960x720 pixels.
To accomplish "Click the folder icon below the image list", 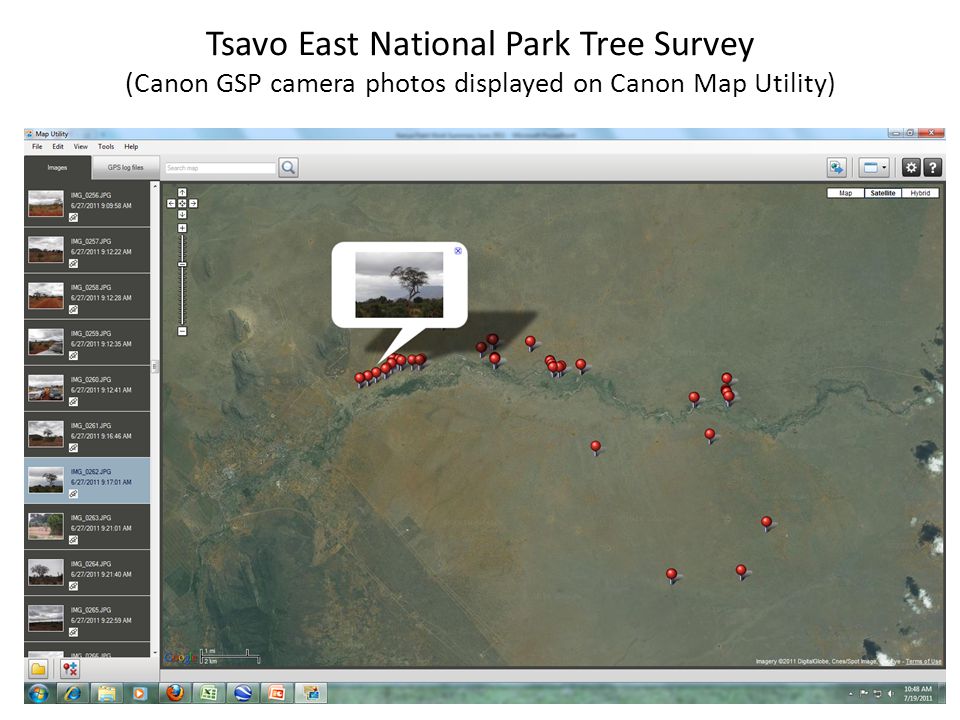I will pos(39,669).
